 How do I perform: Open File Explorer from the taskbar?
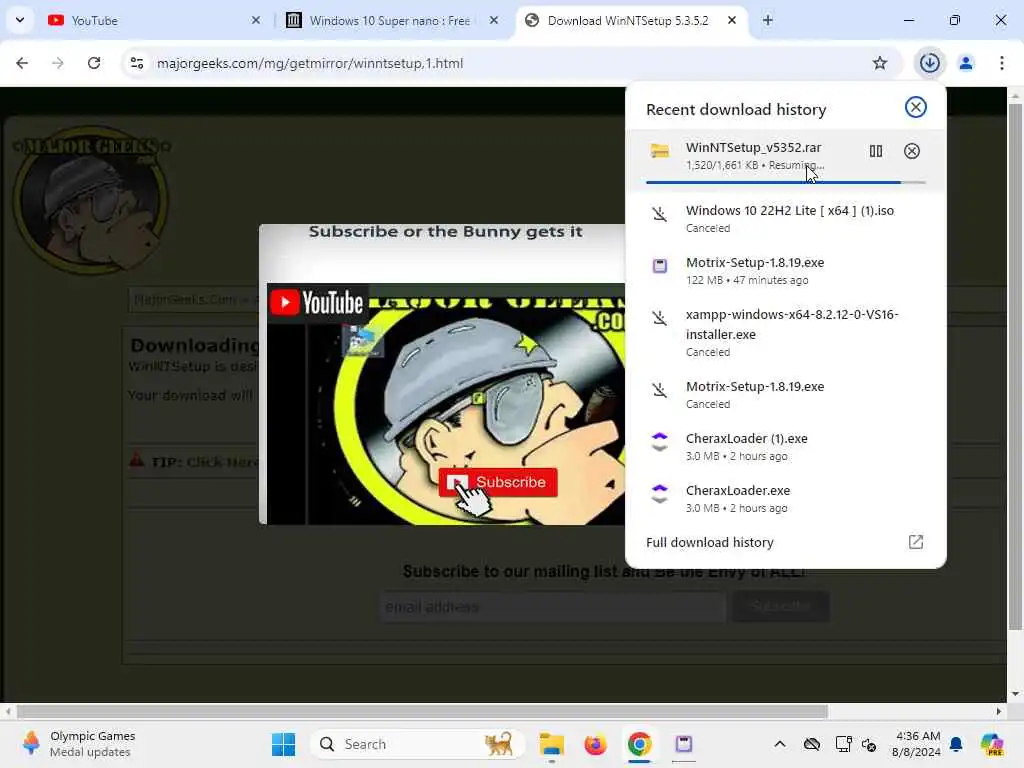click(x=551, y=744)
